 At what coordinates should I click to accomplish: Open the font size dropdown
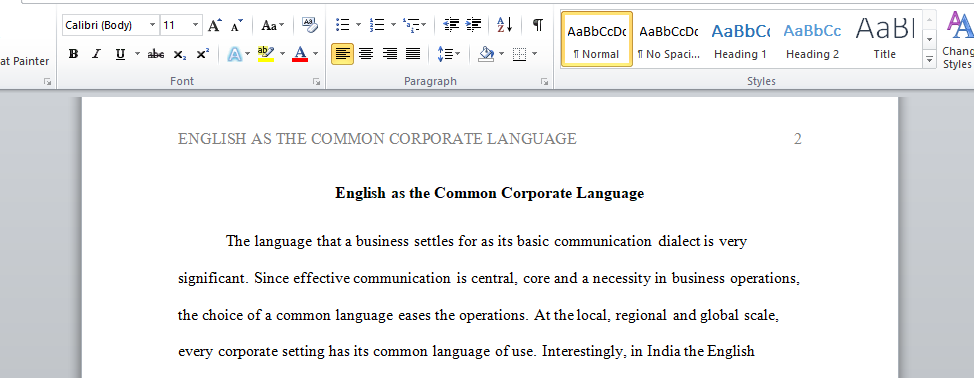[x=196, y=25]
